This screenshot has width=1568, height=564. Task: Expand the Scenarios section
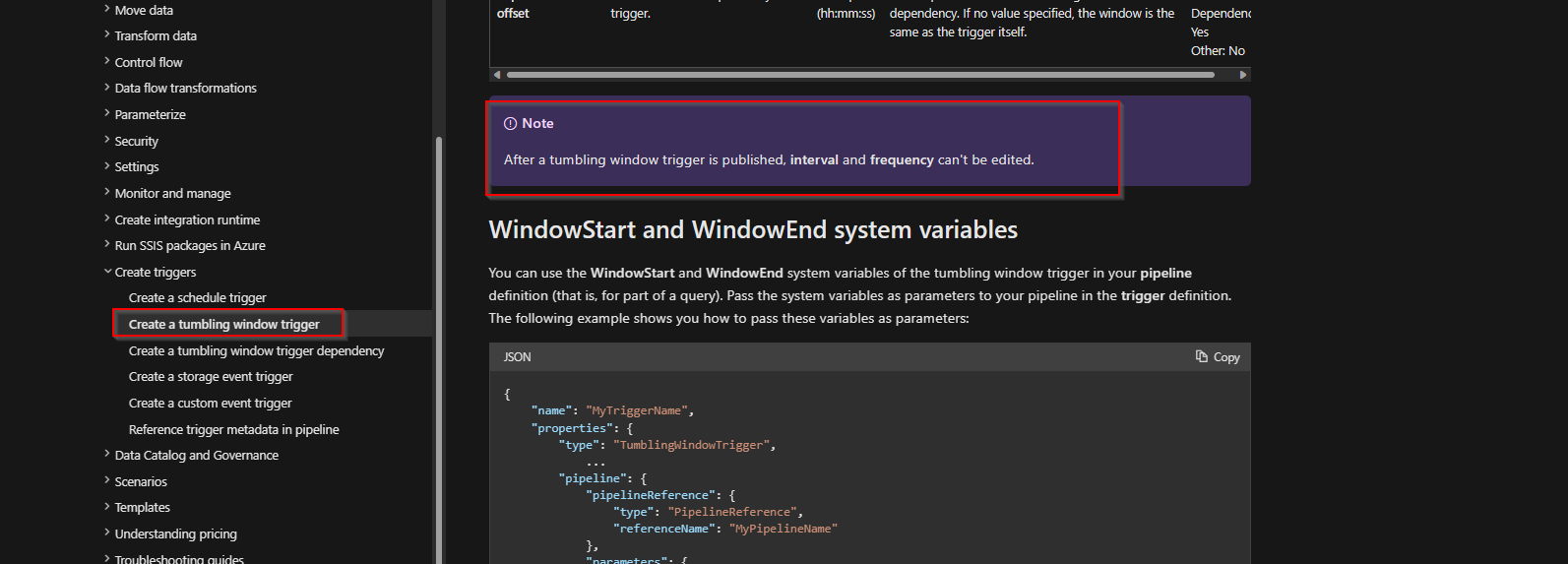coord(141,481)
